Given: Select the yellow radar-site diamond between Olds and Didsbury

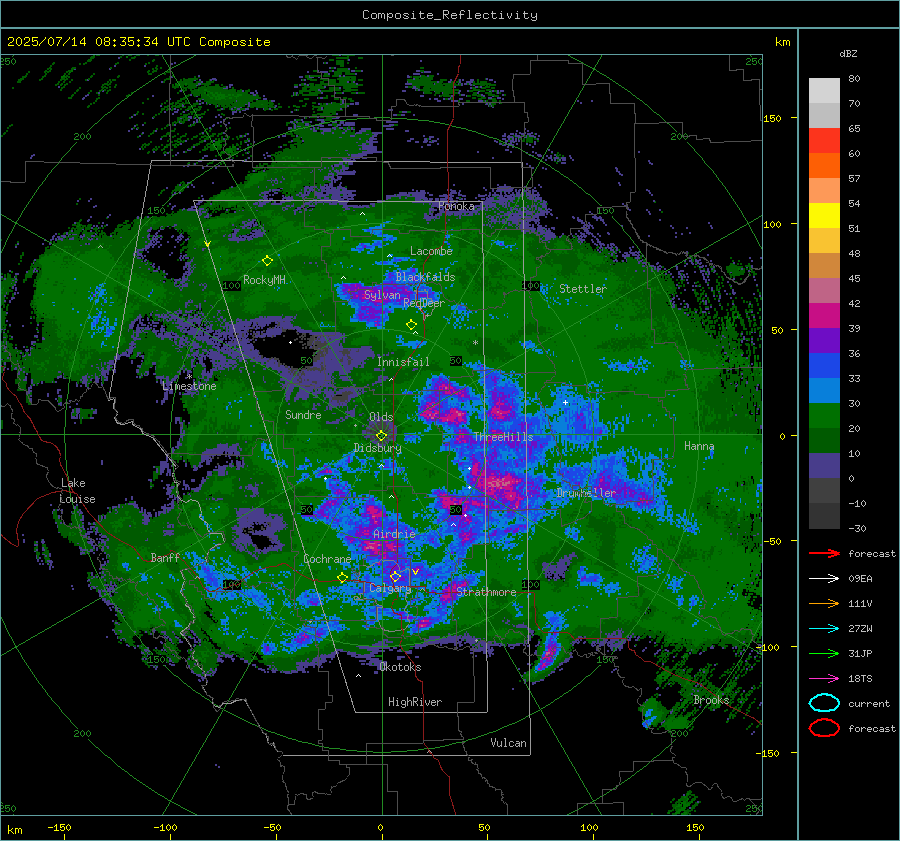Looking at the screenshot, I should click(382, 436).
